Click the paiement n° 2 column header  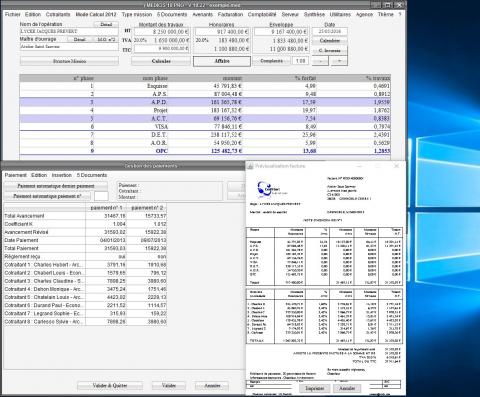pos(147,208)
